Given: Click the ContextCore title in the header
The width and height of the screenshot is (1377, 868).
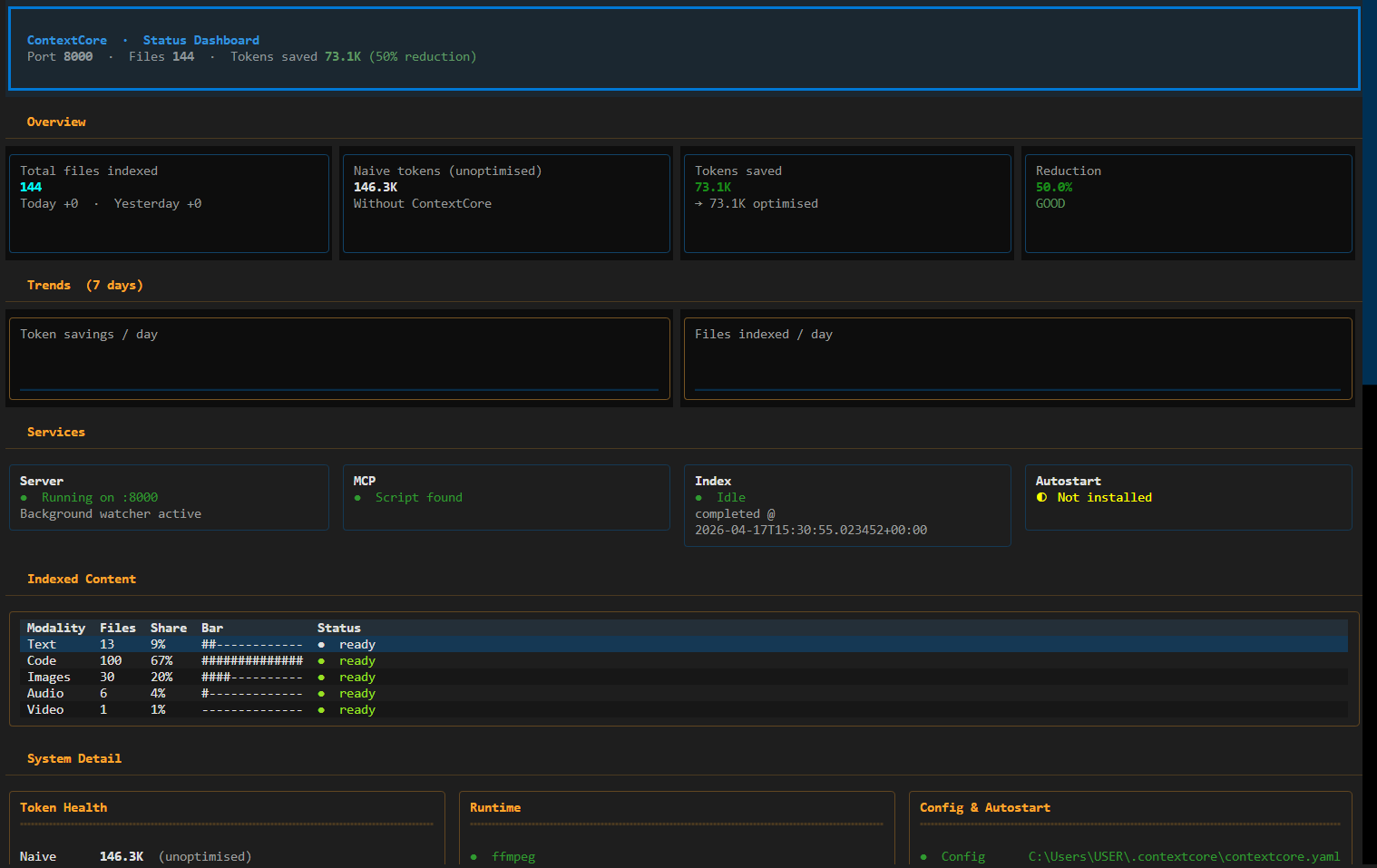Looking at the screenshot, I should tap(67, 40).
